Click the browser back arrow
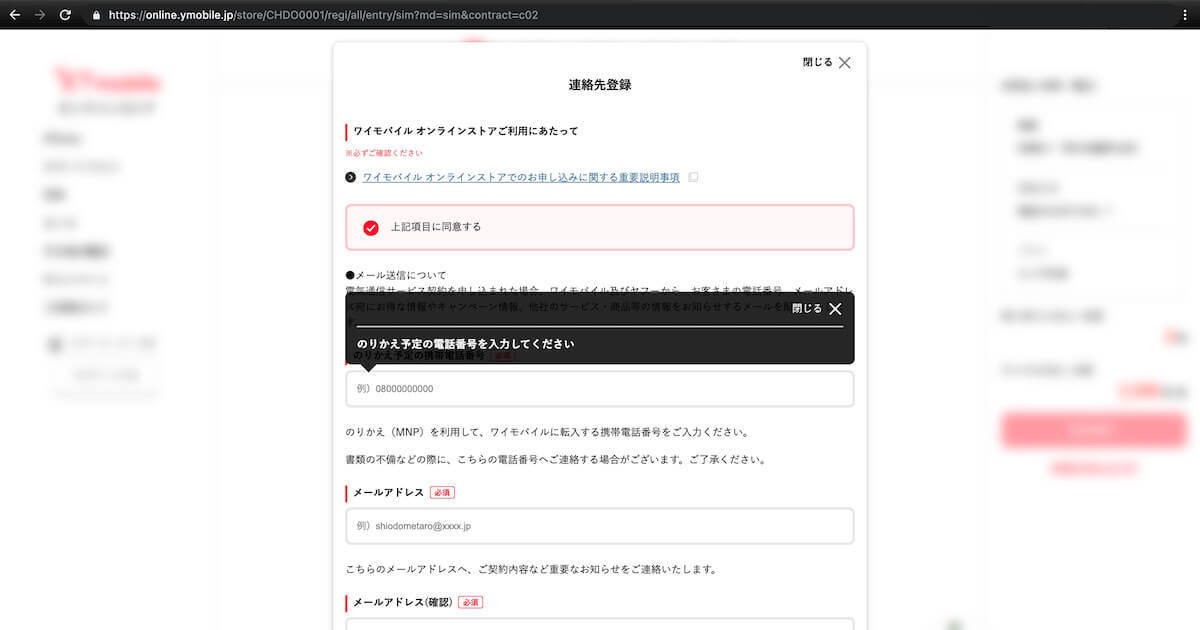The height and width of the screenshot is (630, 1200). (15, 15)
